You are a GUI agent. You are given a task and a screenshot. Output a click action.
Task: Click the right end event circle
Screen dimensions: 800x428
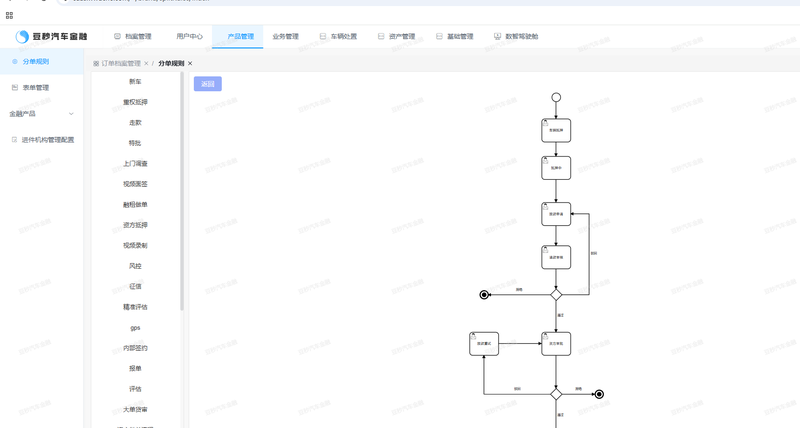coord(599,394)
